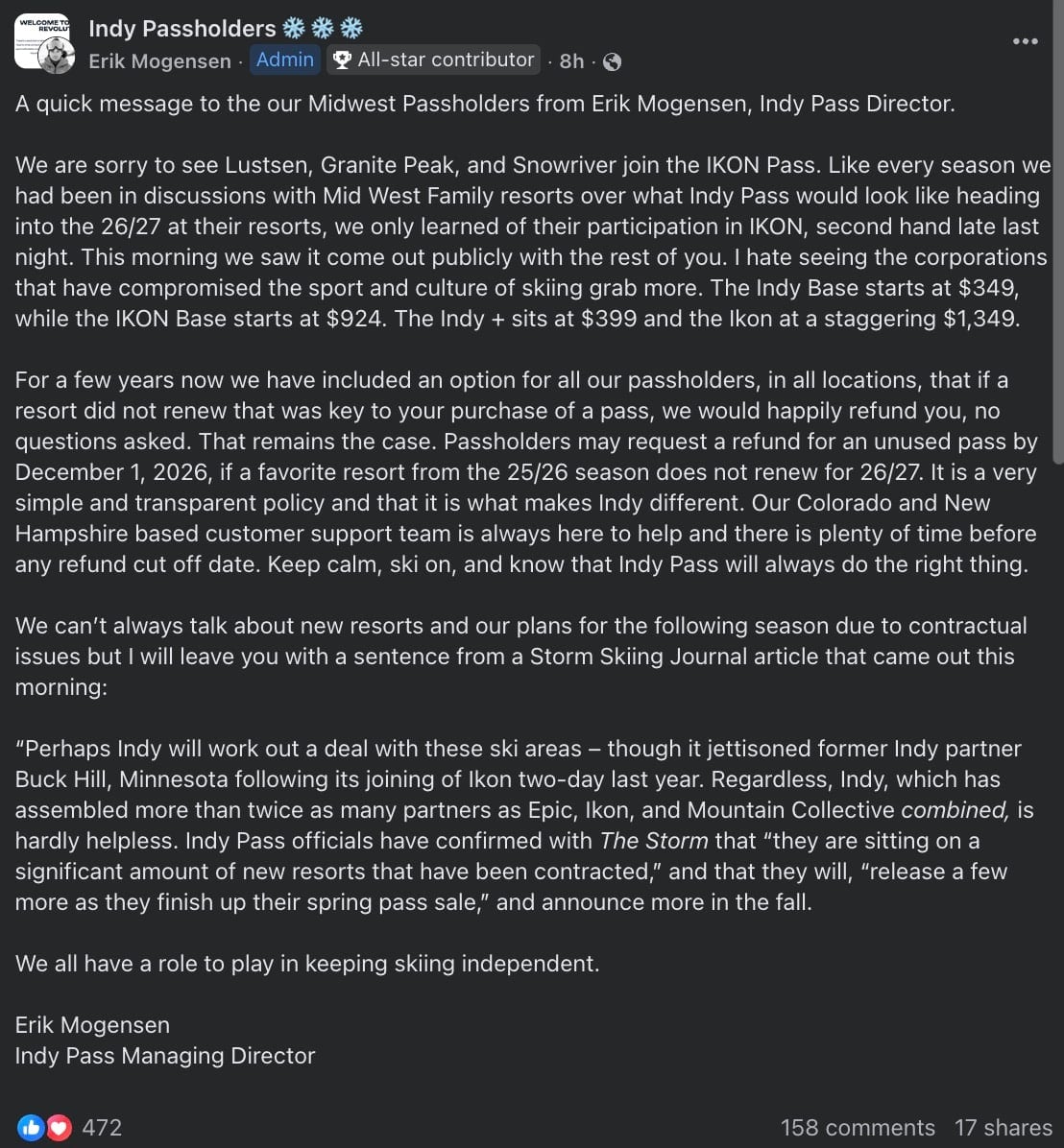1064x1148 pixels.
Task: Open the Indy Passholders group page
Action: tap(181, 29)
